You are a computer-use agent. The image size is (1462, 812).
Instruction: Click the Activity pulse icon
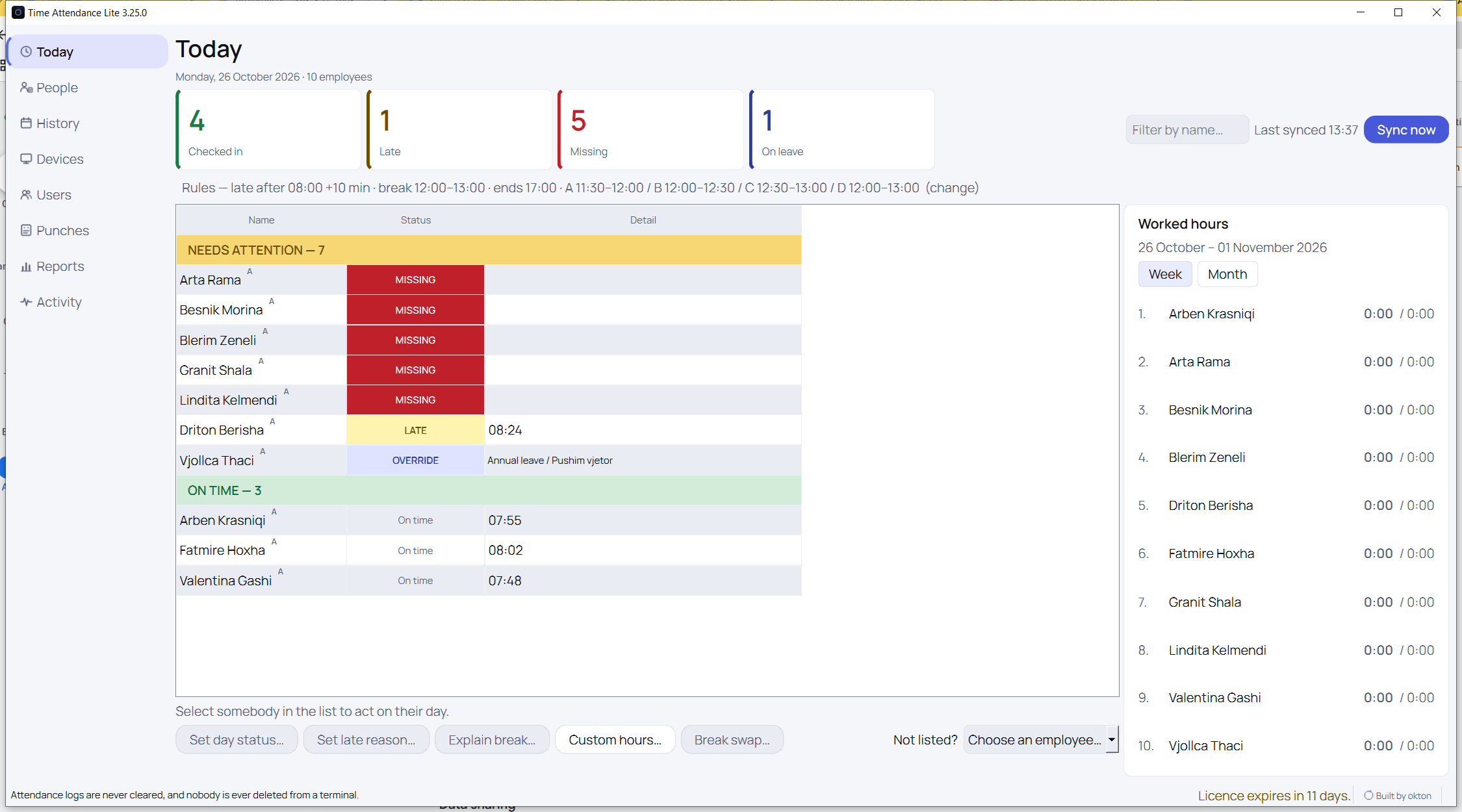(26, 302)
